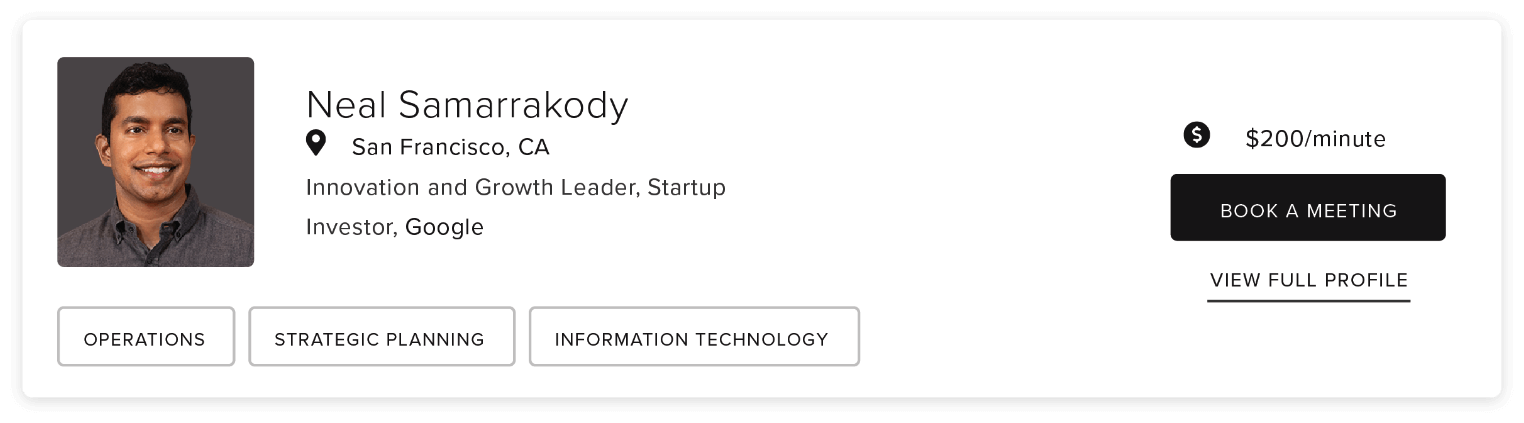Screen dimensions: 1524x423
Task: Click the $200/minute rate text
Action: point(1315,139)
